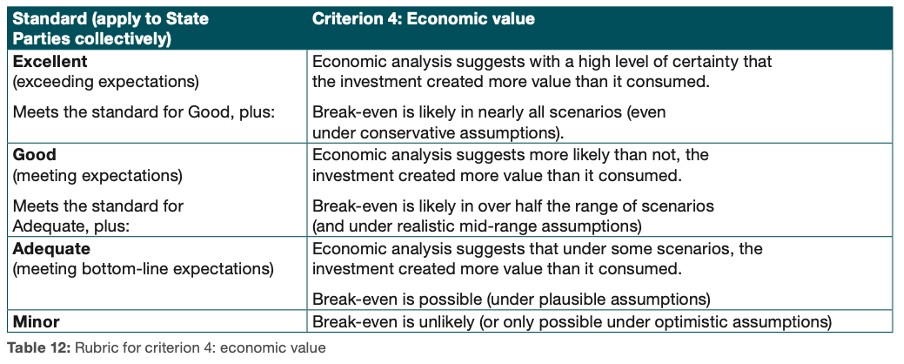904x364 pixels.
Task: Click the 'Table 12' caption below table
Action: coord(166,348)
